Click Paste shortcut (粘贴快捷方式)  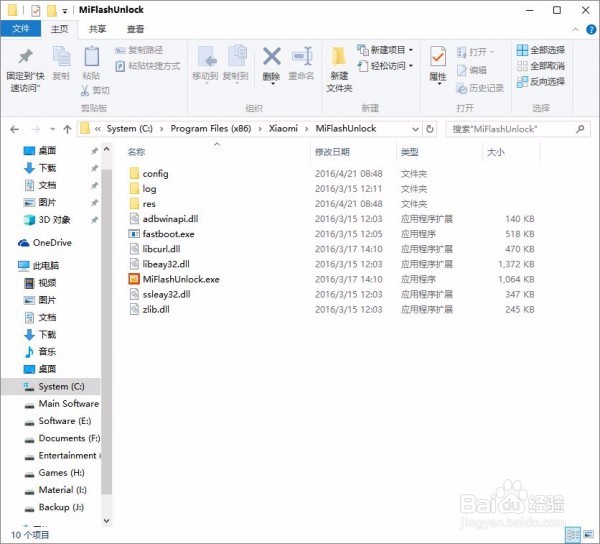[x=148, y=66]
